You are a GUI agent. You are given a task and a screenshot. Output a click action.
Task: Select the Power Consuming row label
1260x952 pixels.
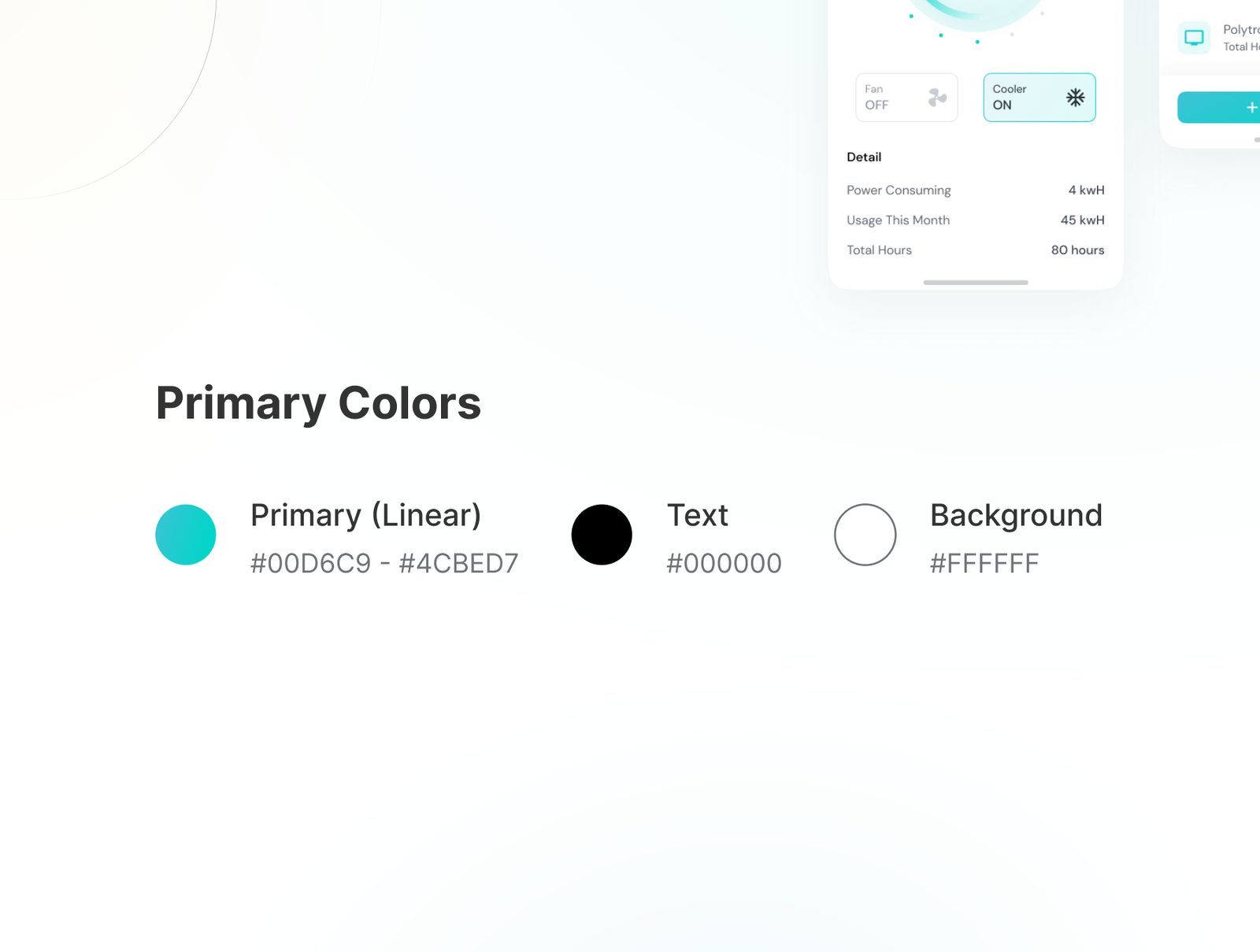point(899,191)
